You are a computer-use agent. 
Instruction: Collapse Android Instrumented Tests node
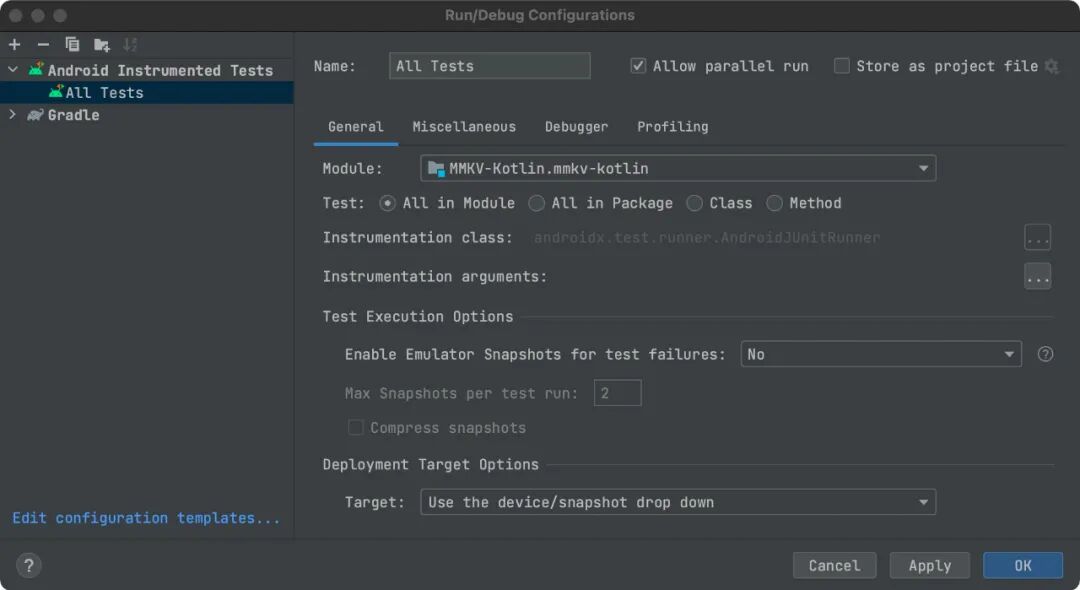[x=13, y=70]
